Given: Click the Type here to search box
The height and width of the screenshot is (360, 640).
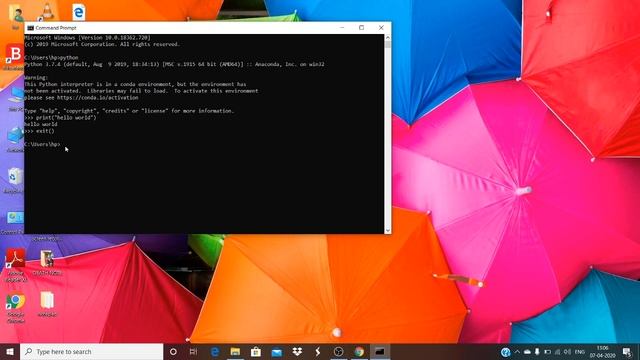Looking at the screenshot, I should tap(91, 351).
